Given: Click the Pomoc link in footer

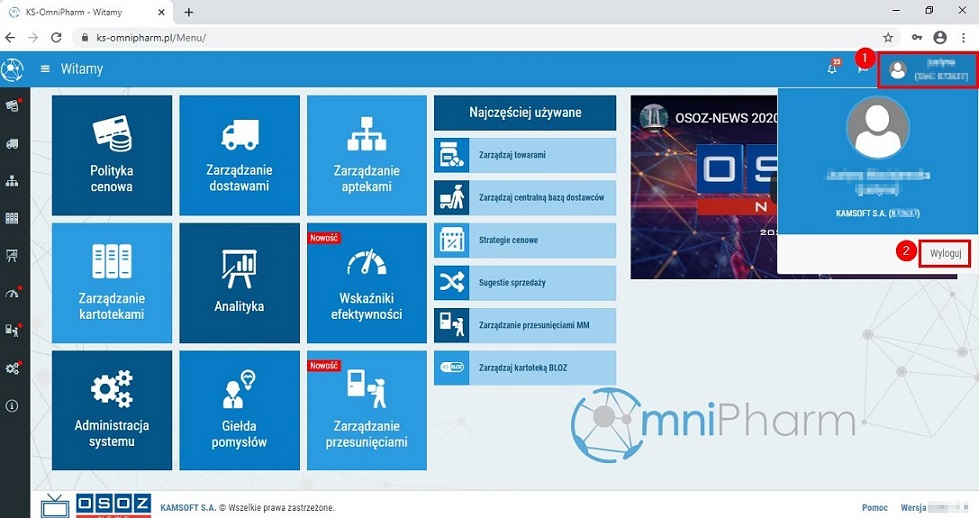Looking at the screenshot, I should coord(874,507).
